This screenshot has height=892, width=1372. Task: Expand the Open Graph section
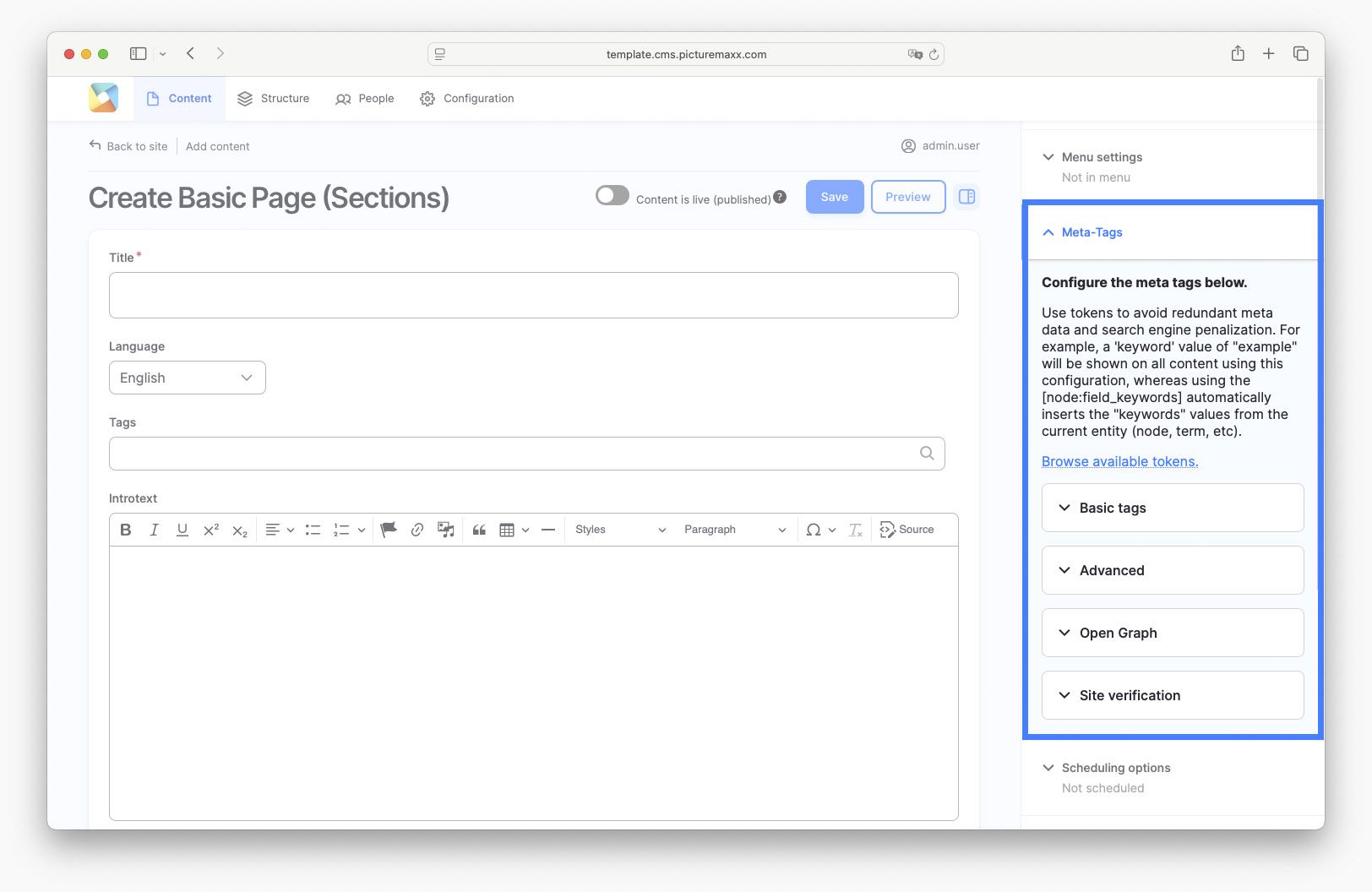[x=1172, y=633]
